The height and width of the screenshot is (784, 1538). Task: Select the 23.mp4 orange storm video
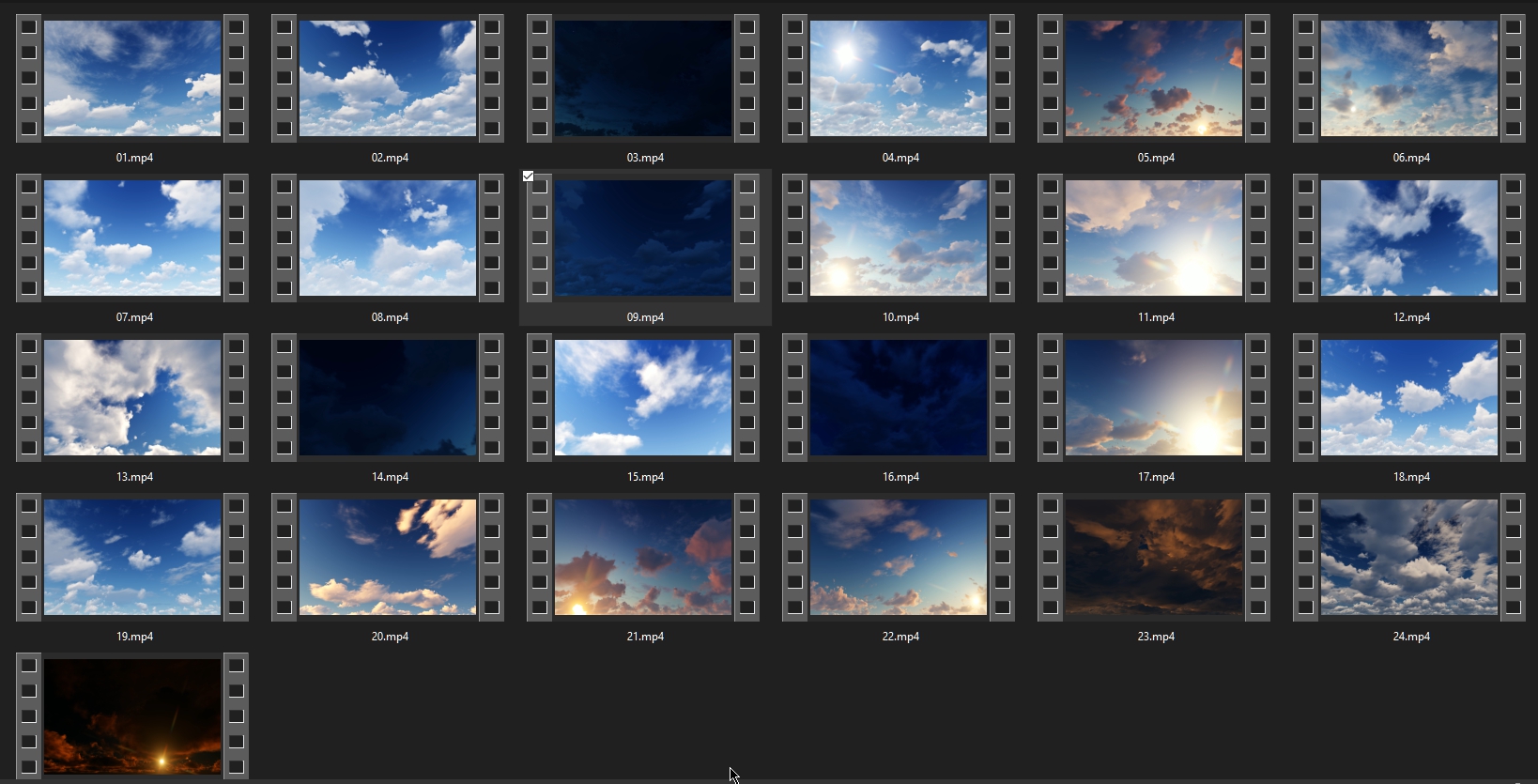(x=1154, y=558)
